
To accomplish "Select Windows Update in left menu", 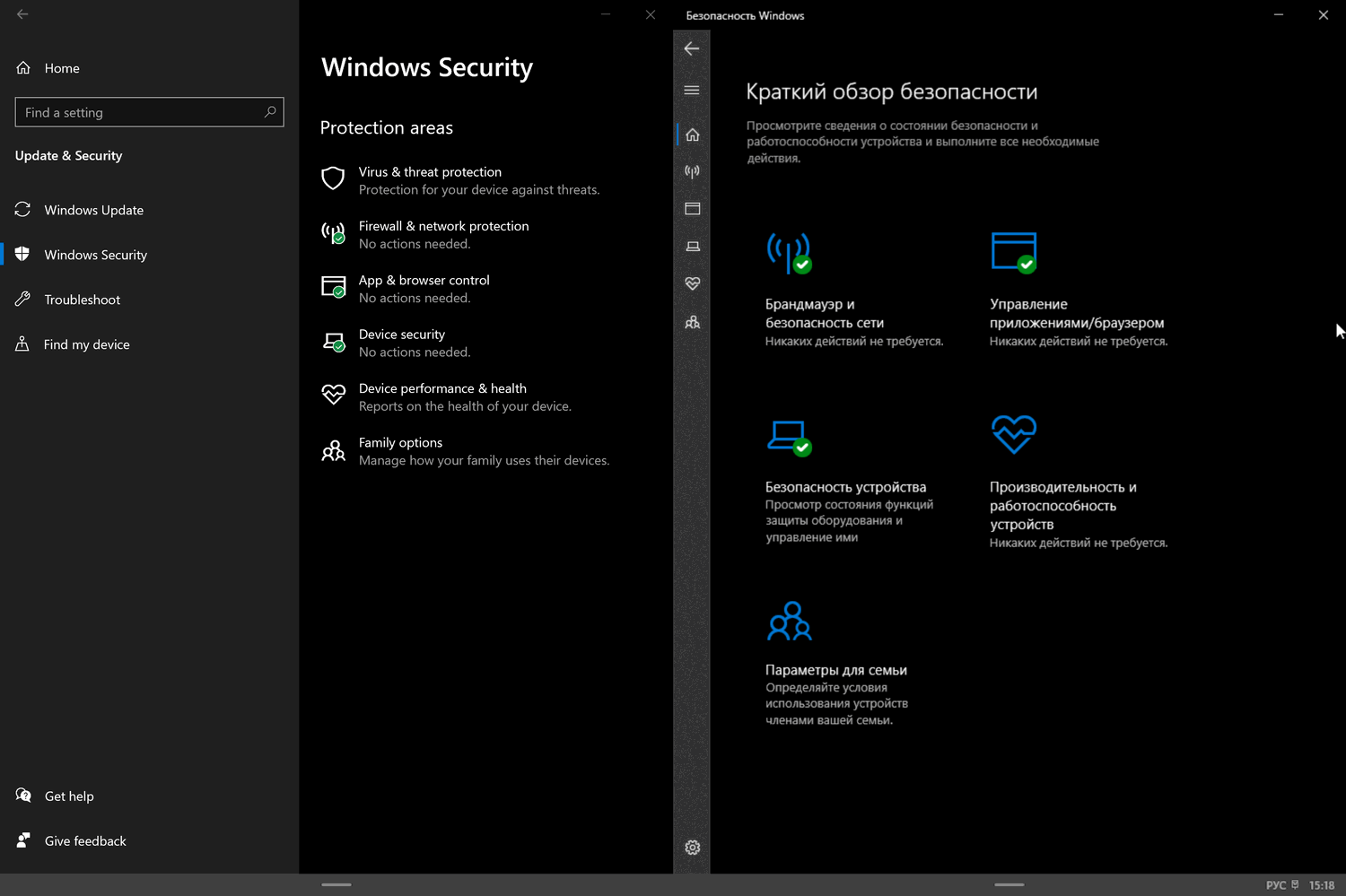I will 93,210.
